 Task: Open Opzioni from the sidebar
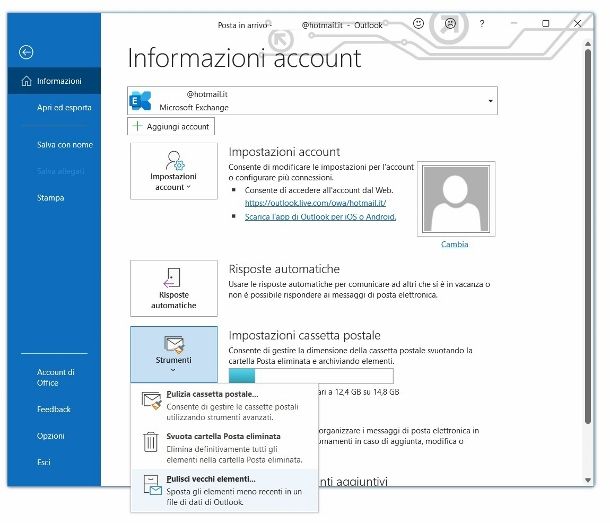(x=51, y=436)
